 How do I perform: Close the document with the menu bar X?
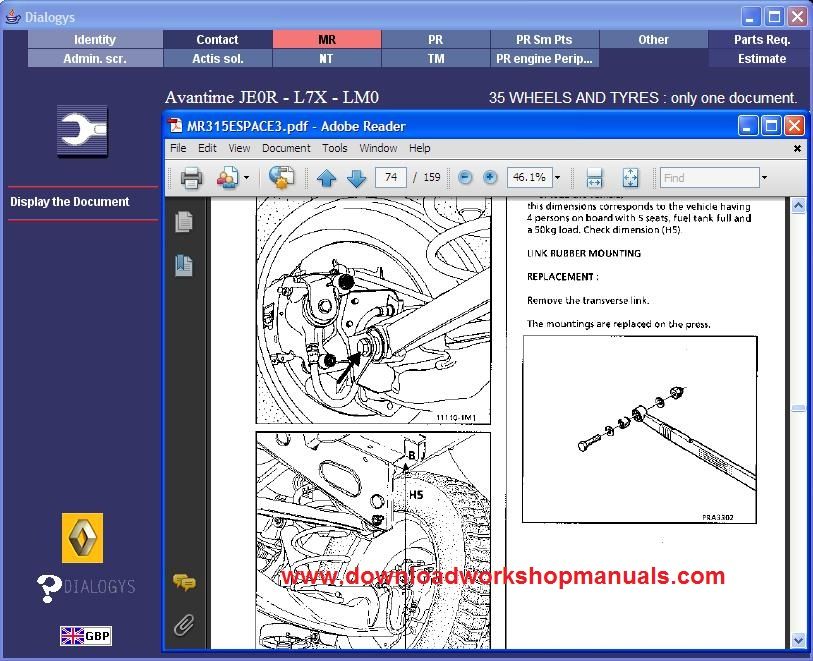pos(797,149)
